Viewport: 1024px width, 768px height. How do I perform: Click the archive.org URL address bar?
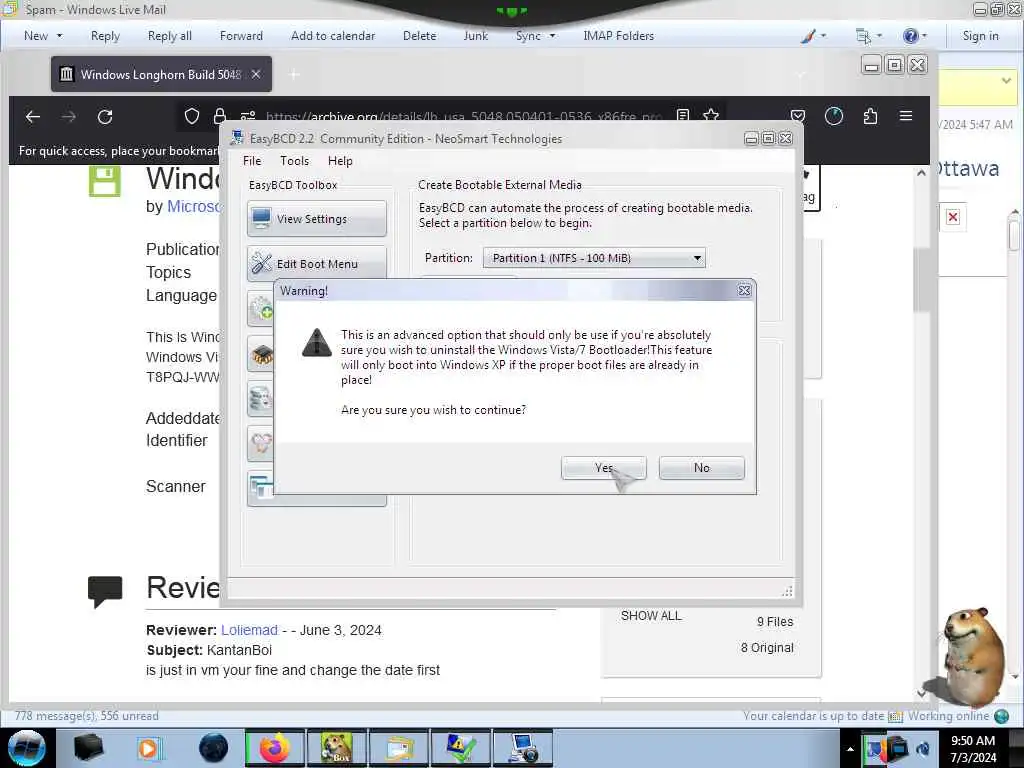[464, 116]
